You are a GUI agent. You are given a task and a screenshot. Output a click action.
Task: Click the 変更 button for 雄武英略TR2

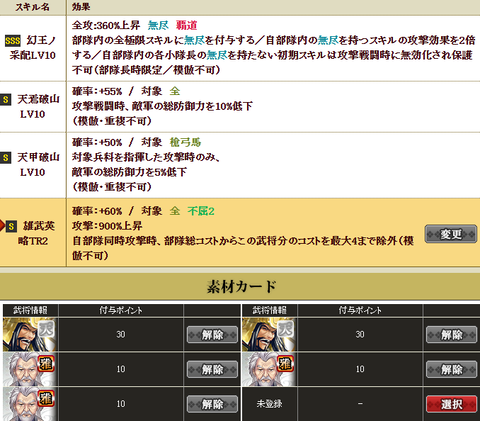pos(451,234)
